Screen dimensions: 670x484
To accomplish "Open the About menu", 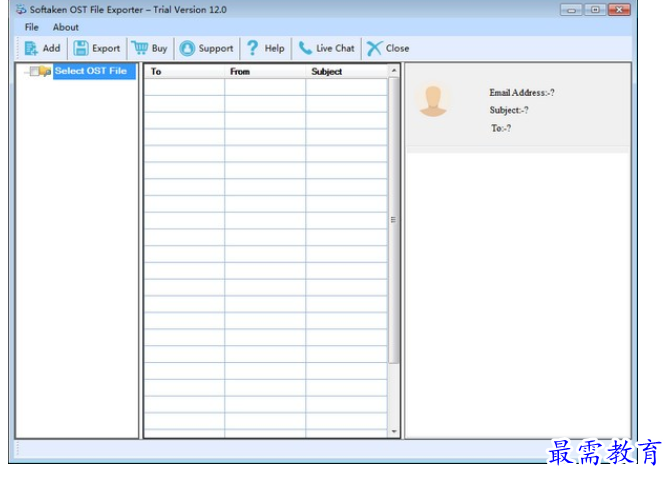I will pyautogui.click(x=66, y=27).
